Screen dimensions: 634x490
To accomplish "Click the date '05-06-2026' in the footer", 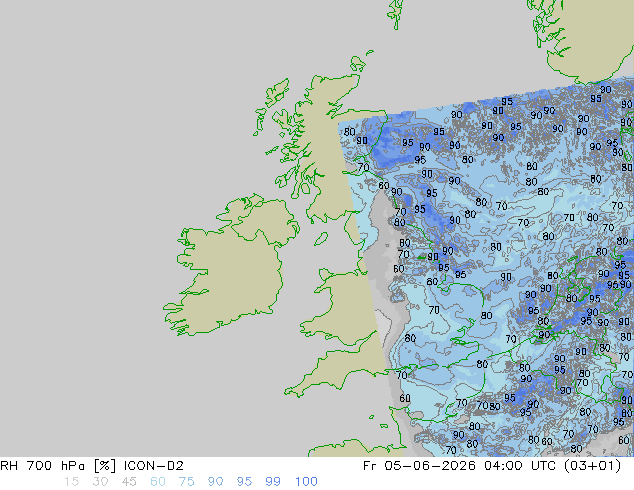I will [x=430, y=466].
